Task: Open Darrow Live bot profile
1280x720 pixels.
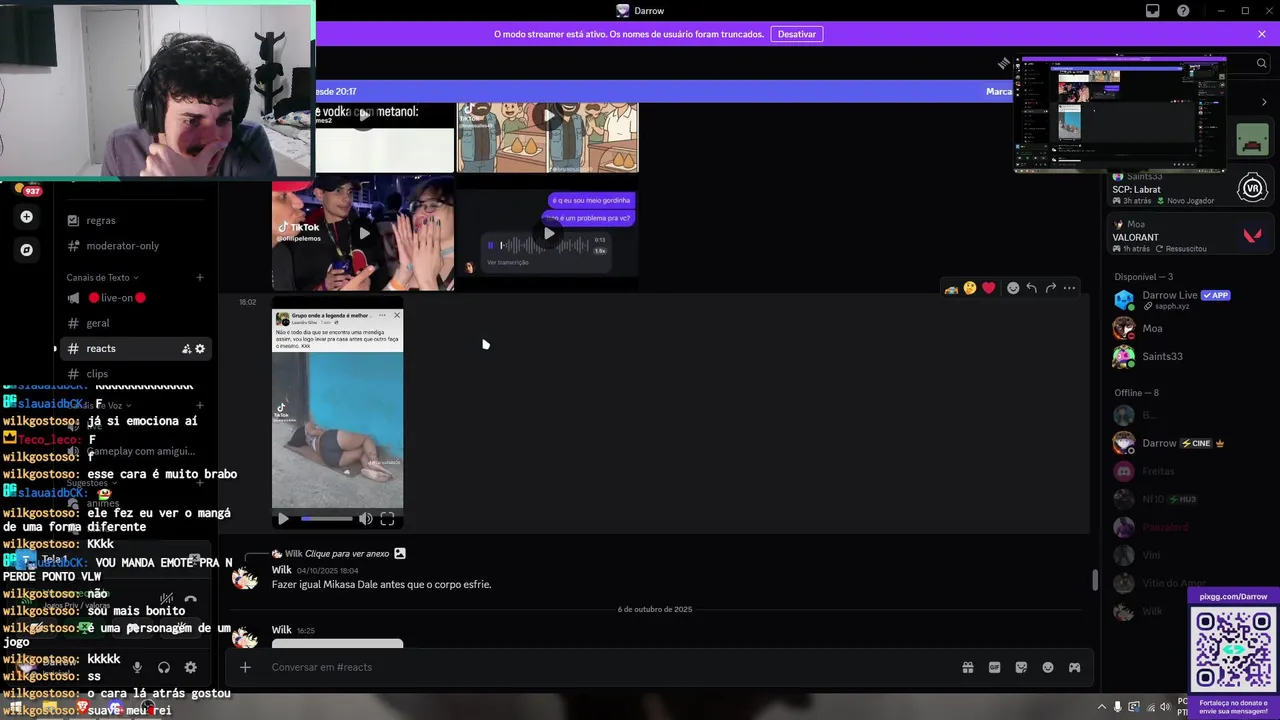Action: pos(1189,300)
